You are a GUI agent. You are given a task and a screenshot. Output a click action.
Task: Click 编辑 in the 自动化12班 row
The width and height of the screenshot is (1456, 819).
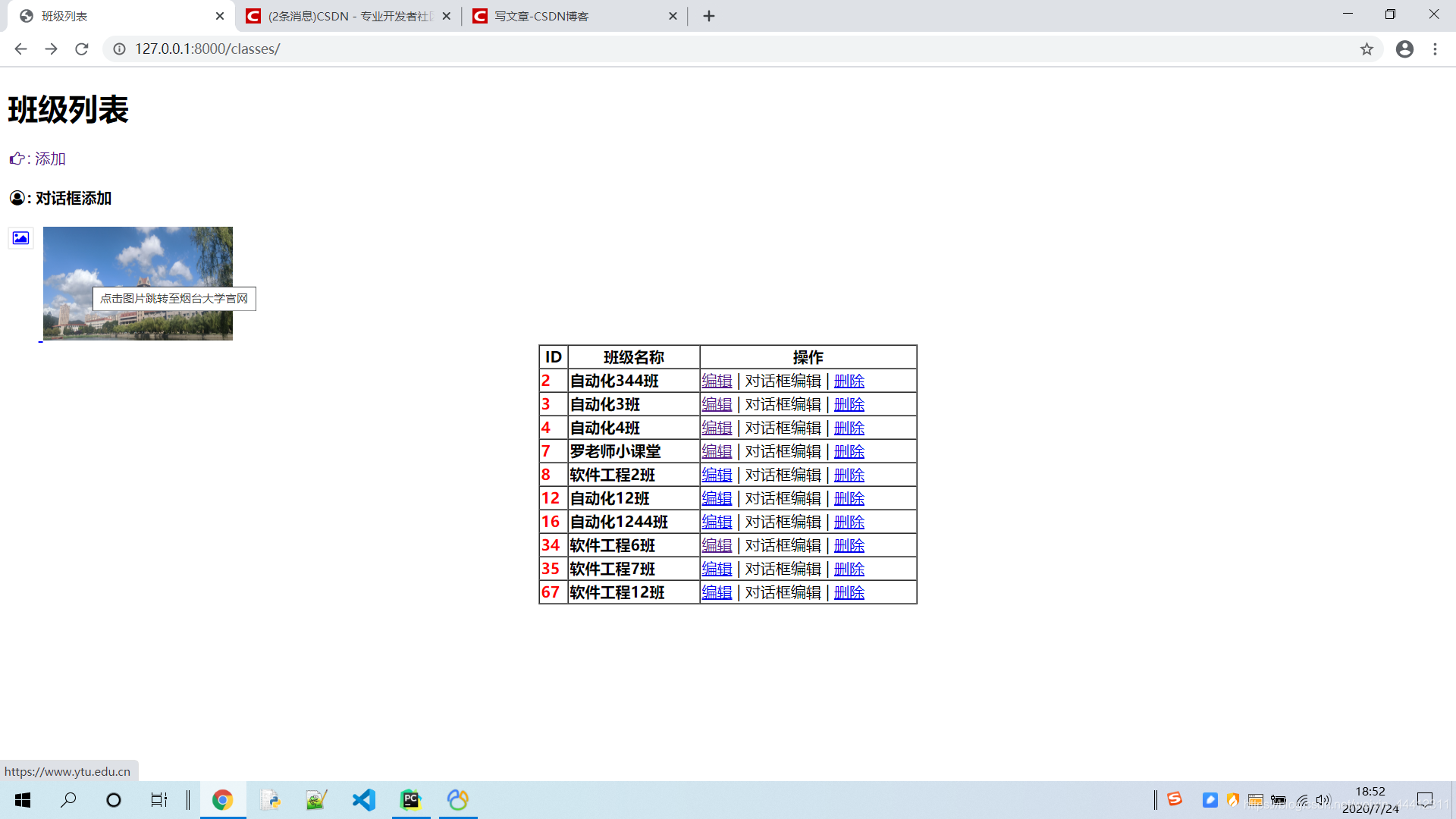pyautogui.click(x=717, y=498)
